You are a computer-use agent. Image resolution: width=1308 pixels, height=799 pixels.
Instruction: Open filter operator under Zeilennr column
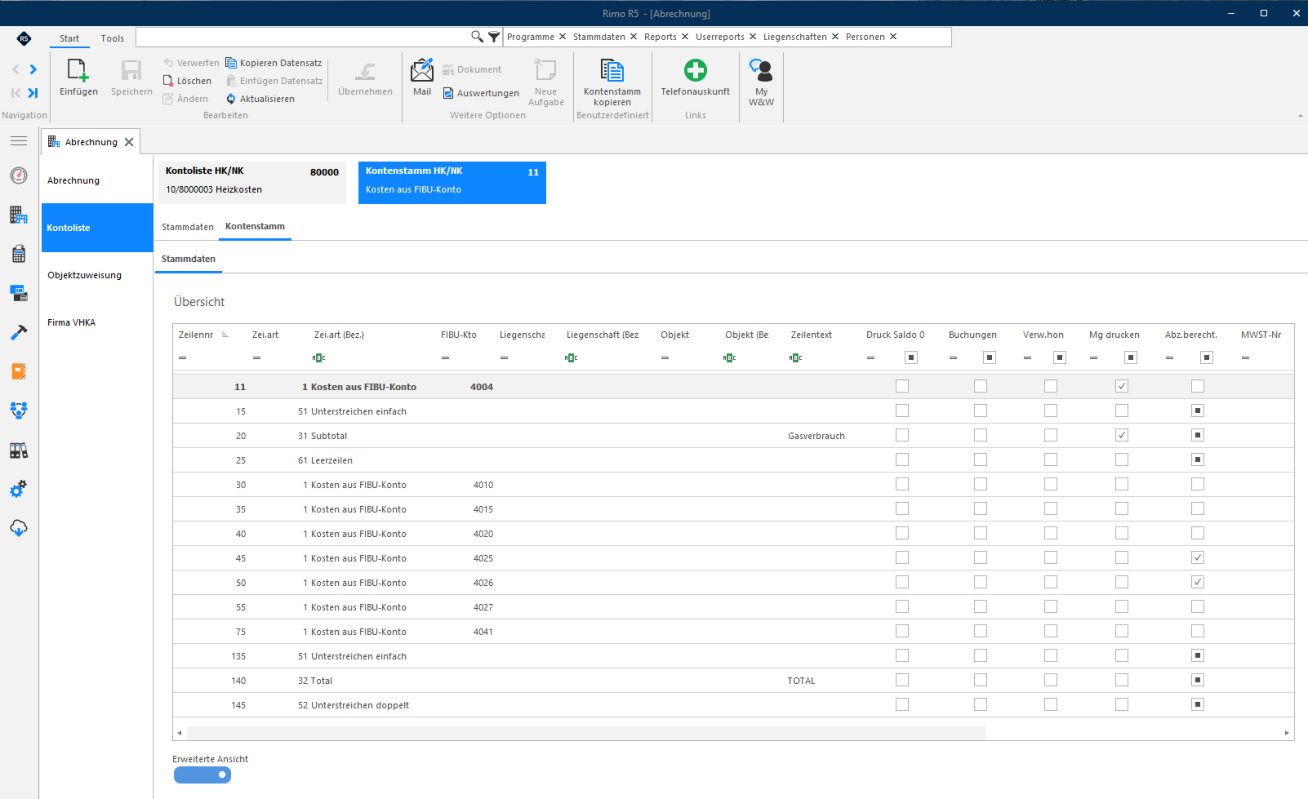[x=183, y=357]
